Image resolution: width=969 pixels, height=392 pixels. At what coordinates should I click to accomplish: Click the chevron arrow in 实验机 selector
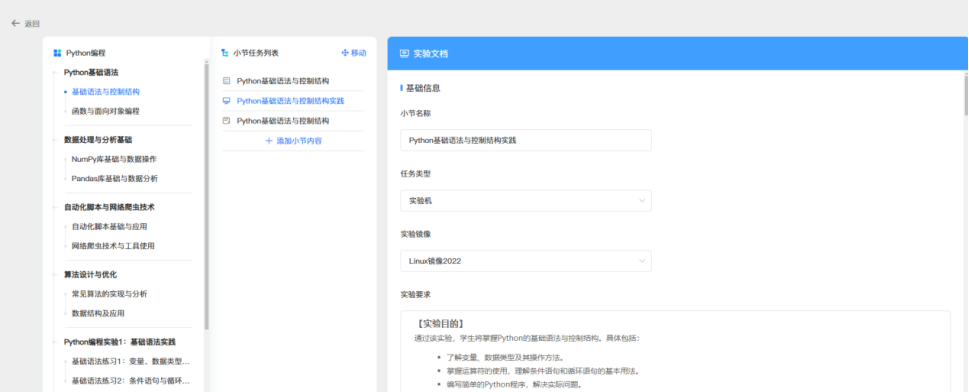pyautogui.click(x=641, y=200)
